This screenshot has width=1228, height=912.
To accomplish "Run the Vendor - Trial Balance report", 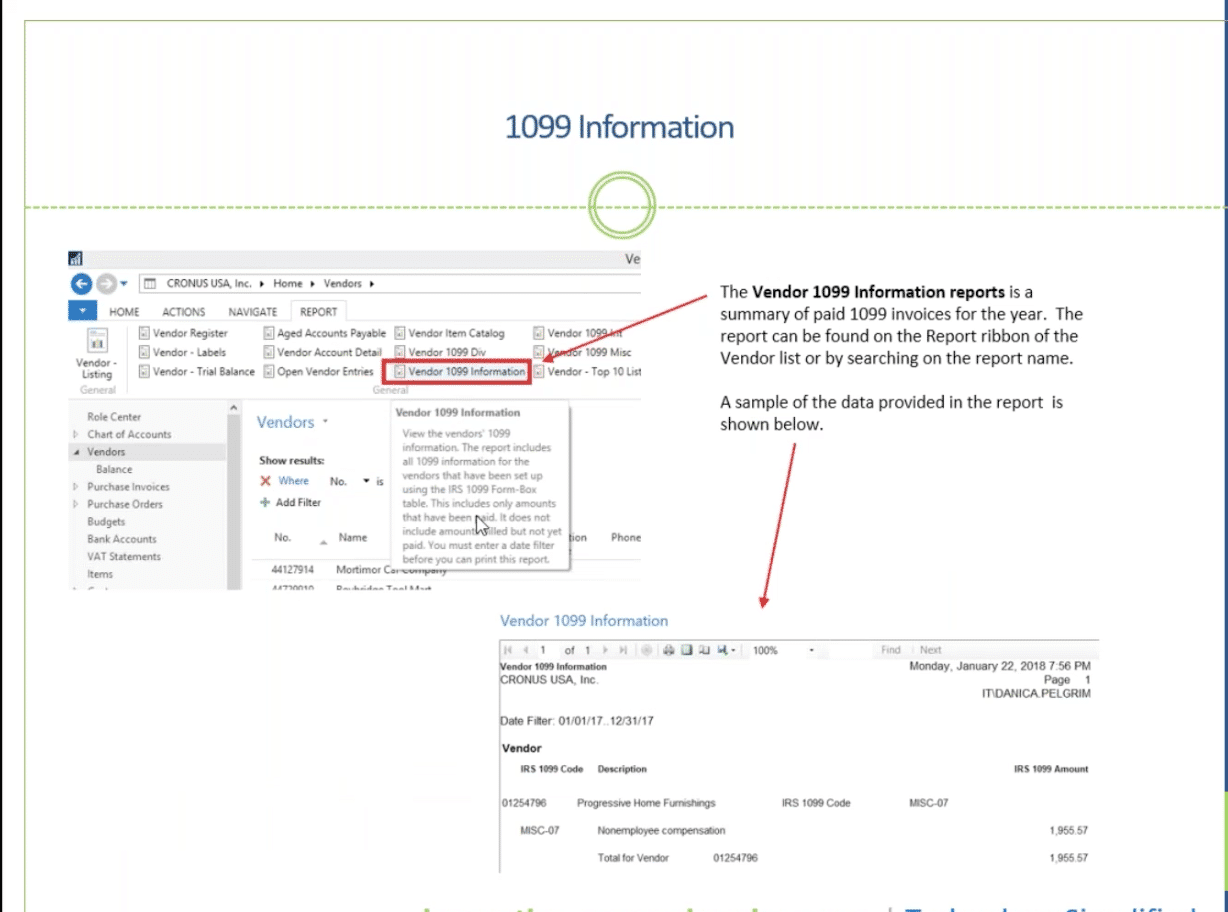I will [x=197, y=371].
